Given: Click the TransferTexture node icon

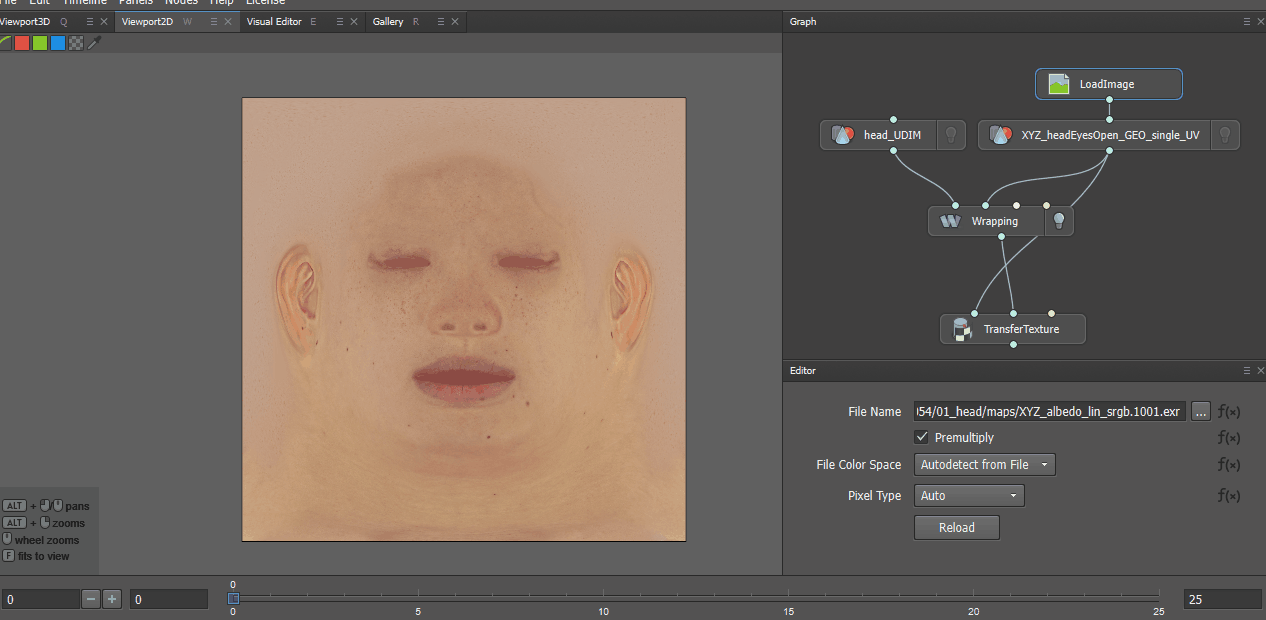Looking at the screenshot, I should pos(962,329).
